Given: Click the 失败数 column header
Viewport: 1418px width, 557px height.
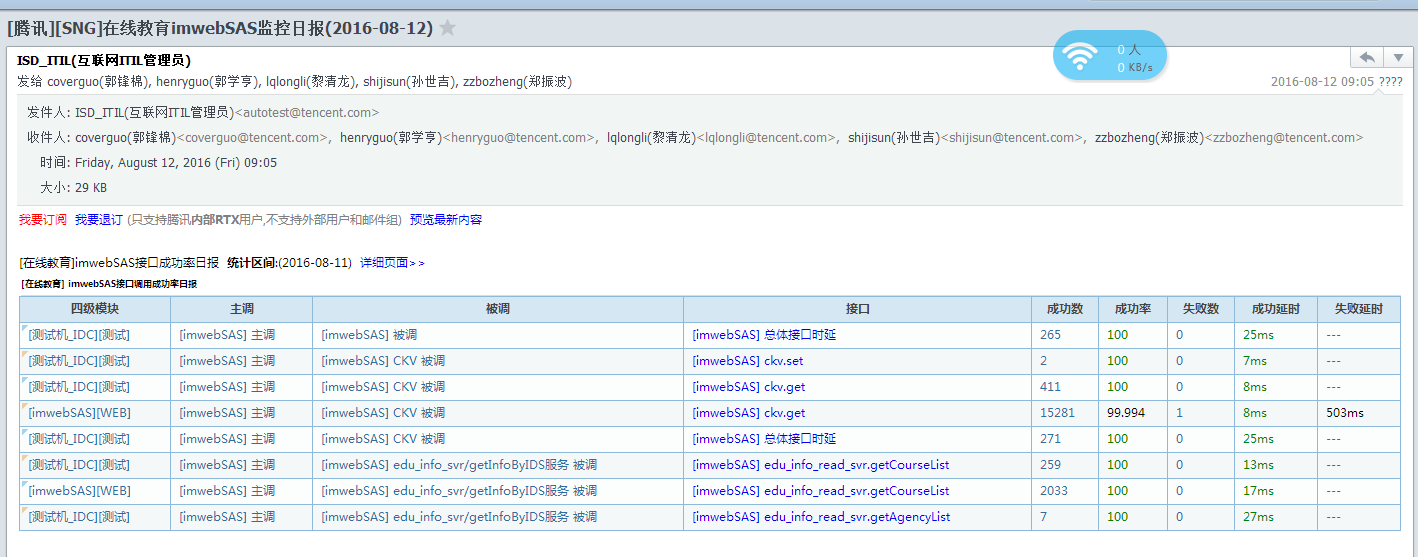Looking at the screenshot, I should pos(1201,310).
